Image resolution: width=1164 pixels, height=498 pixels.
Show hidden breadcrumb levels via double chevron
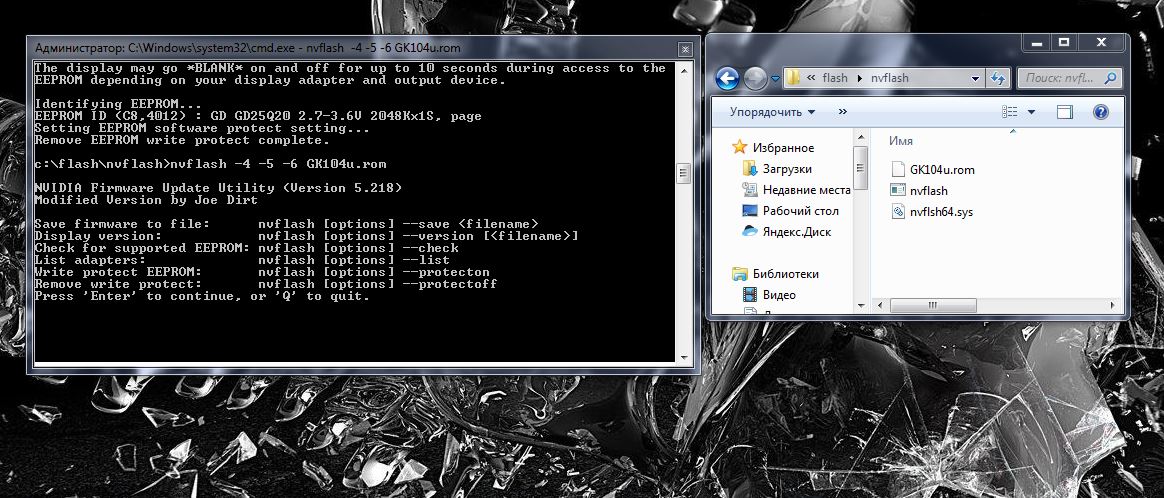coord(811,78)
